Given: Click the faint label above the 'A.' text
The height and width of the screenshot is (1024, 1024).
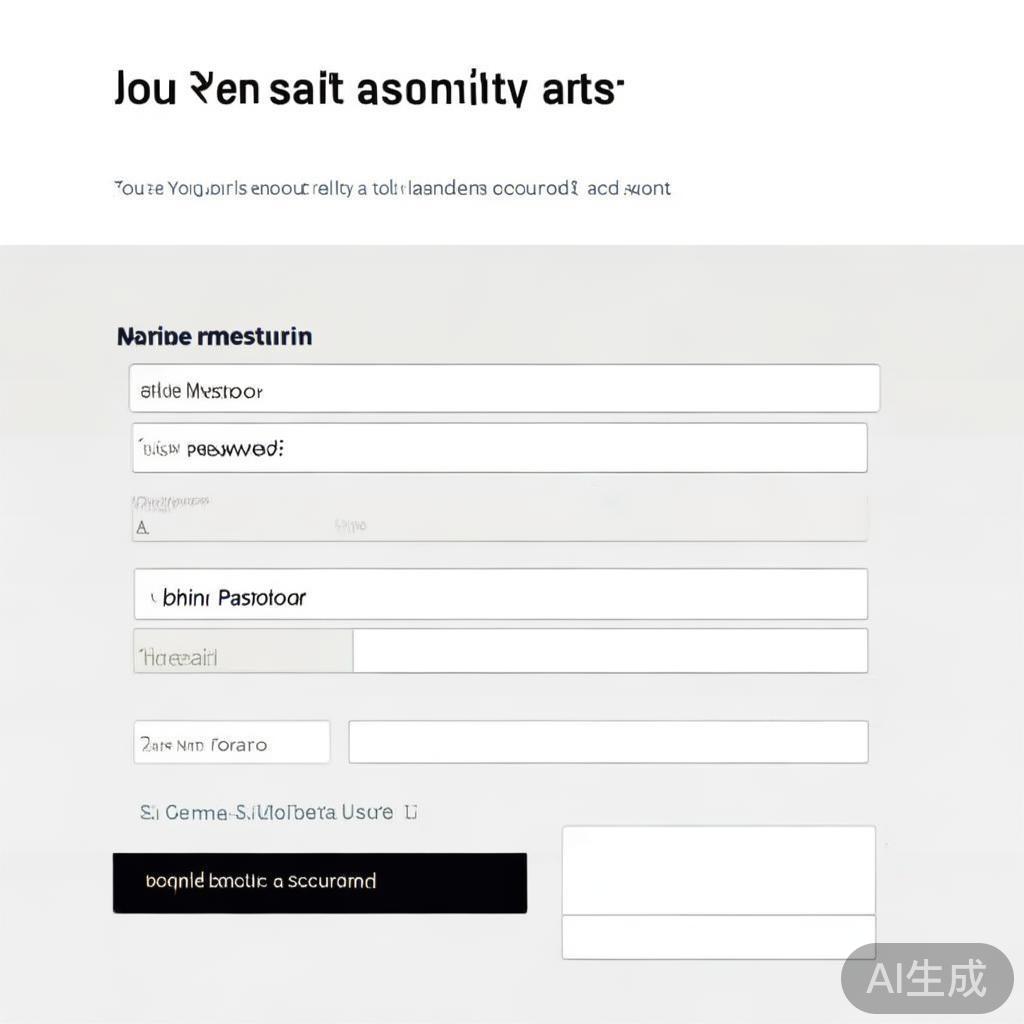Looking at the screenshot, I should click(171, 501).
